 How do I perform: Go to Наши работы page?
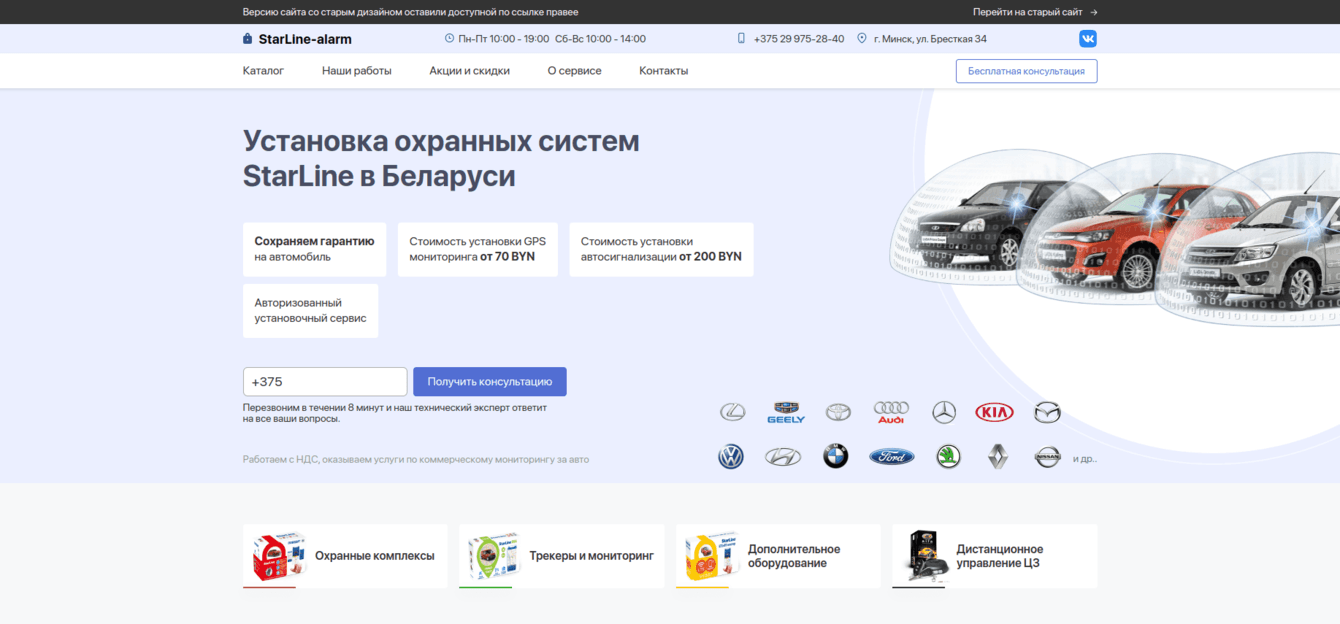click(356, 71)
